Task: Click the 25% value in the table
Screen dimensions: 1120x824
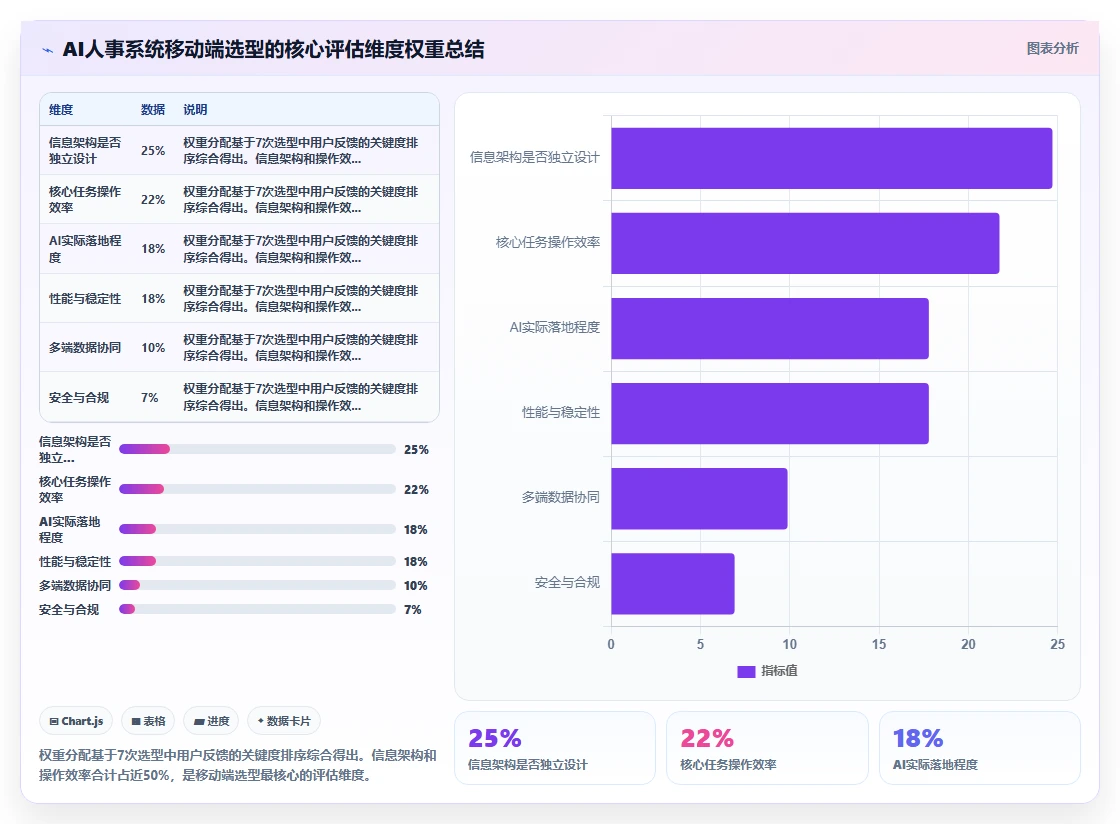Action: point(153,151)
